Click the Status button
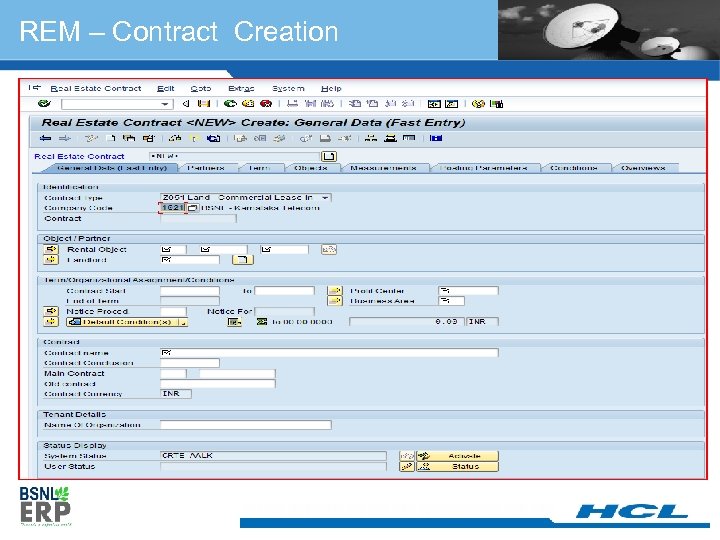The height and width of the screenshot is (540, 720). click(457, 467)
